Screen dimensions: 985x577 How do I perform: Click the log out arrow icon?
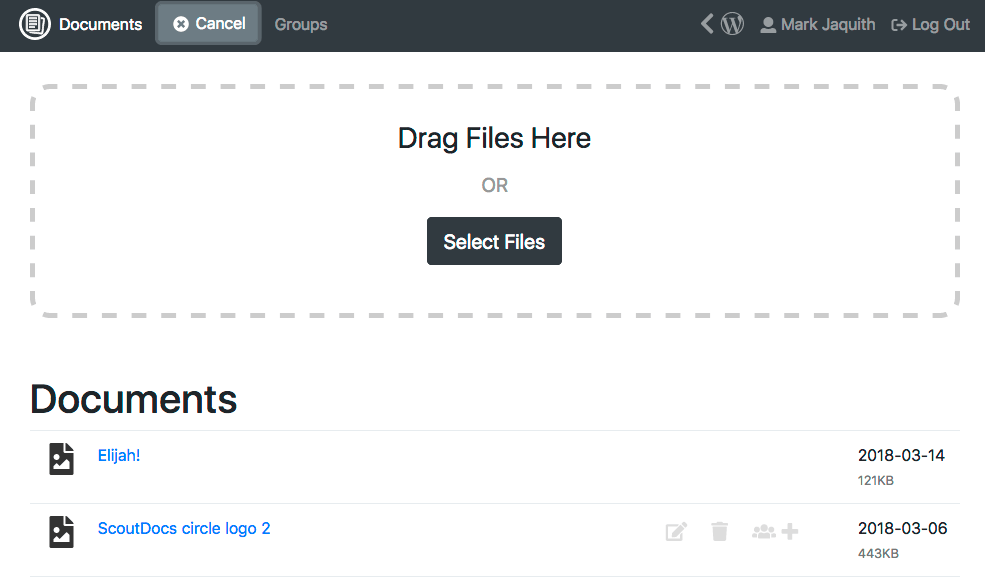(x=898, y=23)
